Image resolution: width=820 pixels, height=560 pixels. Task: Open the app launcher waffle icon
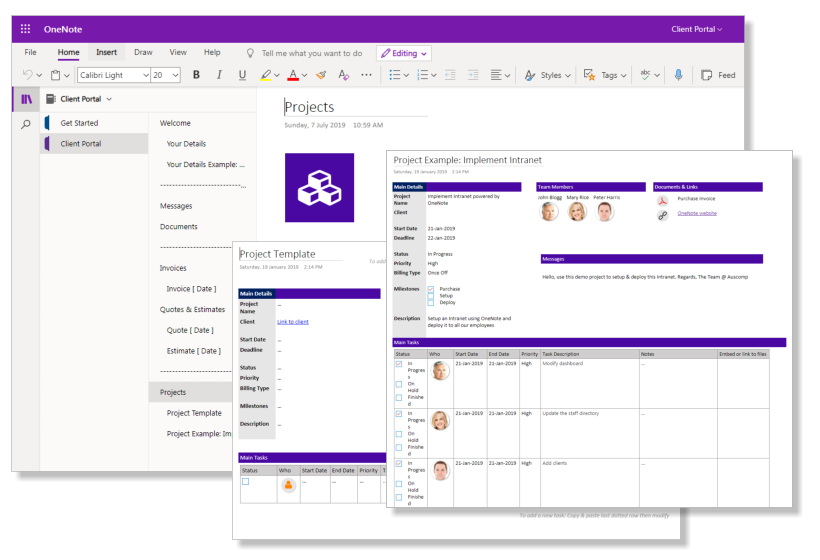point(25,29)
